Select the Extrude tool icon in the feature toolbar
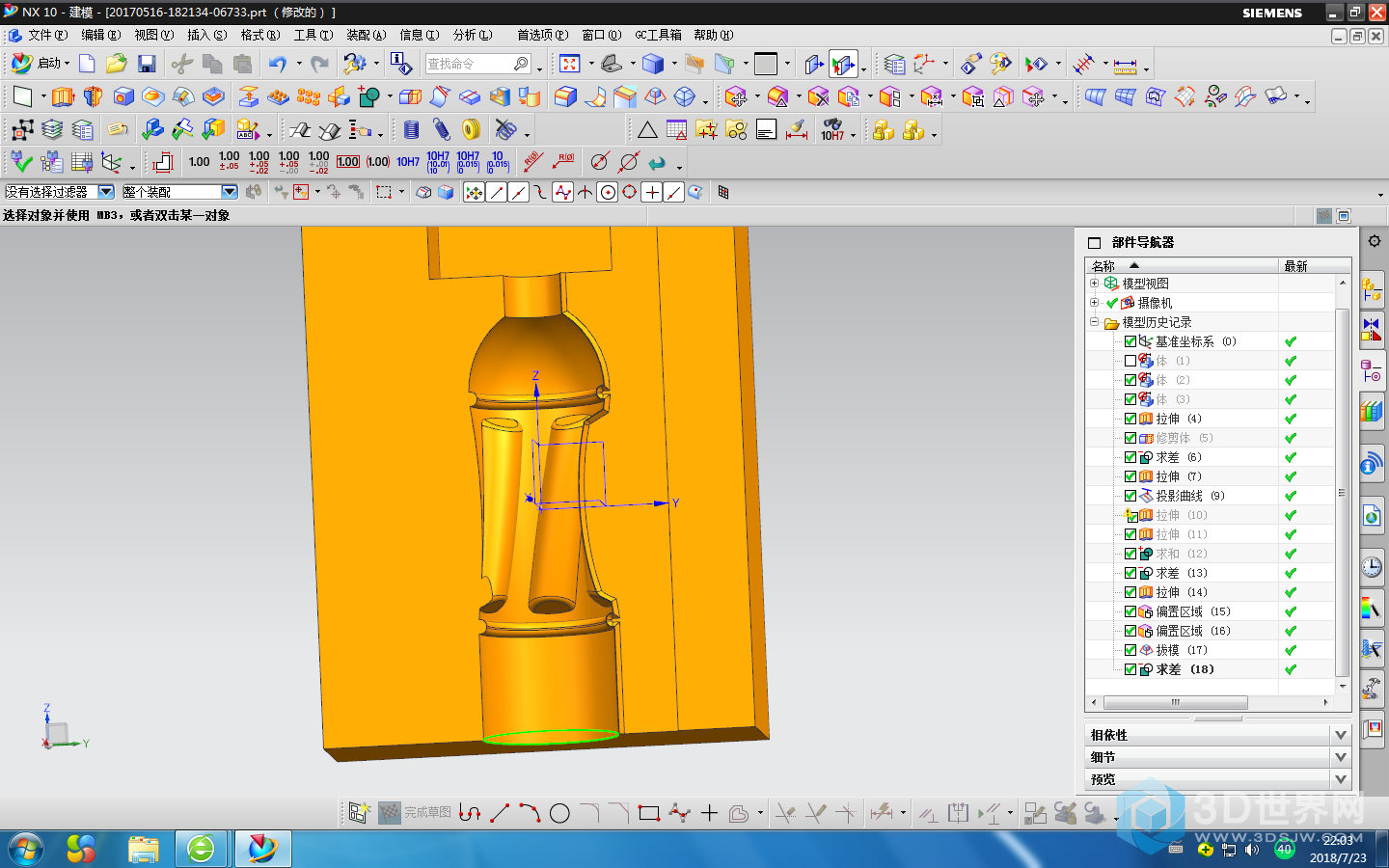Image resolution: width=1389 pixels, height=868 pixels. pos(63,96)
